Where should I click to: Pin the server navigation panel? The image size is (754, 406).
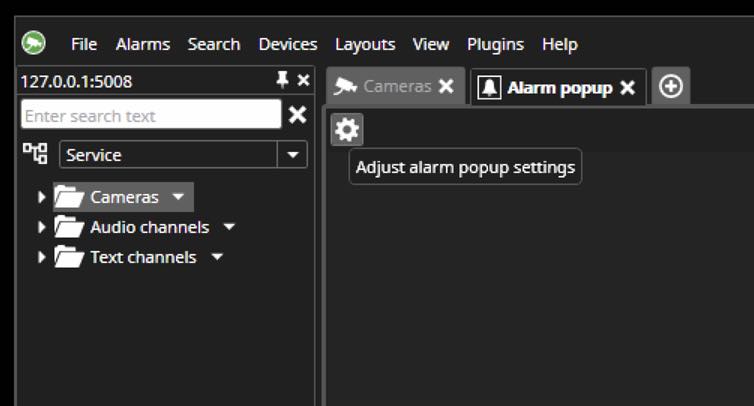coord(282,80)
